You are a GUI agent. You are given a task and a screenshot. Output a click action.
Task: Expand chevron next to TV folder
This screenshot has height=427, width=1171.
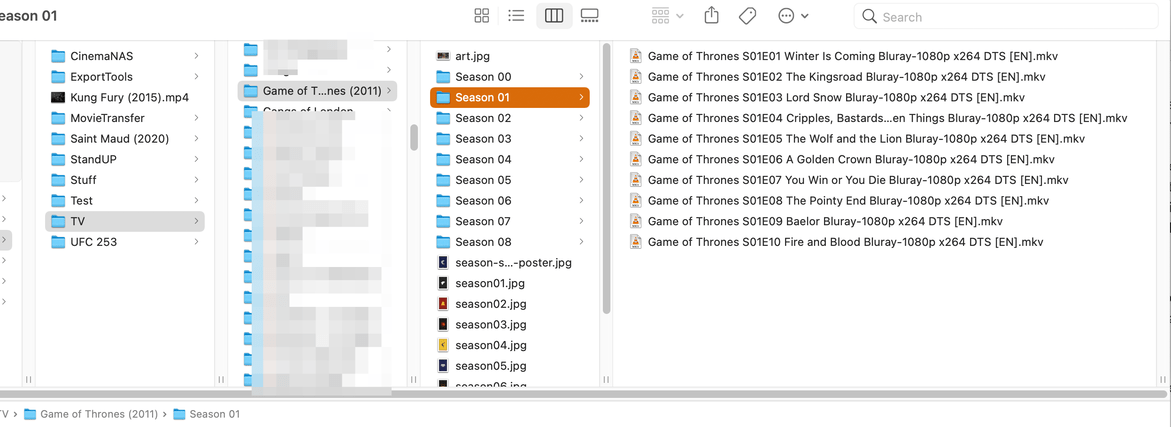point(196,221)
